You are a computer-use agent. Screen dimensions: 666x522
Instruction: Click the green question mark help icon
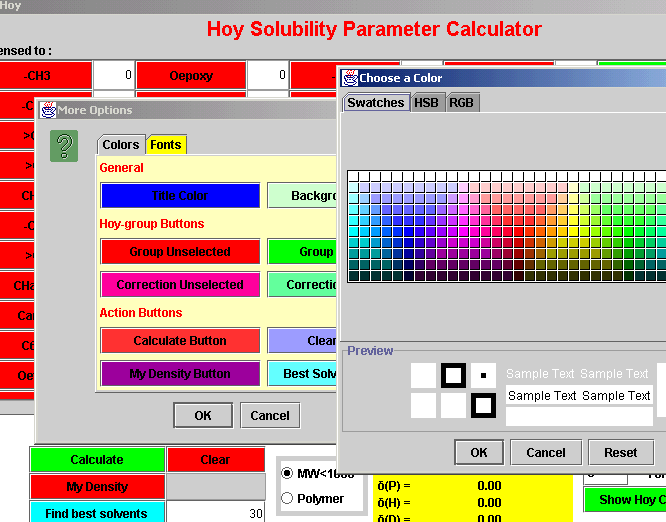(64, 146)
